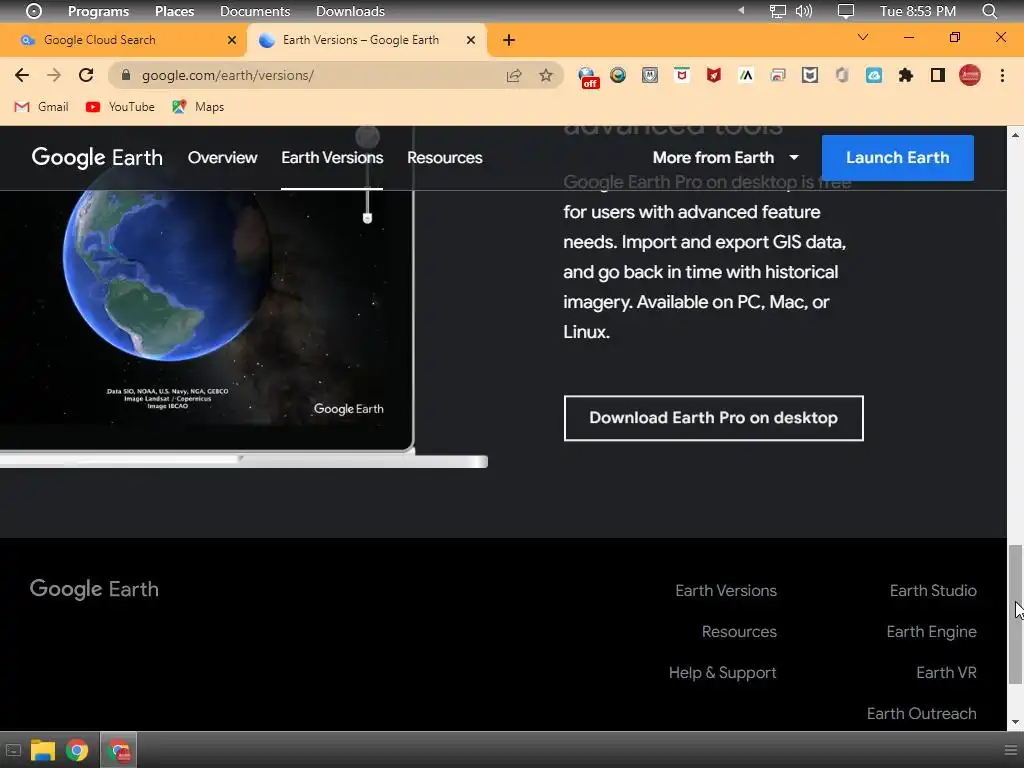Switch to the Google Cloud Search tab
This screenshot has height=768, width=1024.
123,40
